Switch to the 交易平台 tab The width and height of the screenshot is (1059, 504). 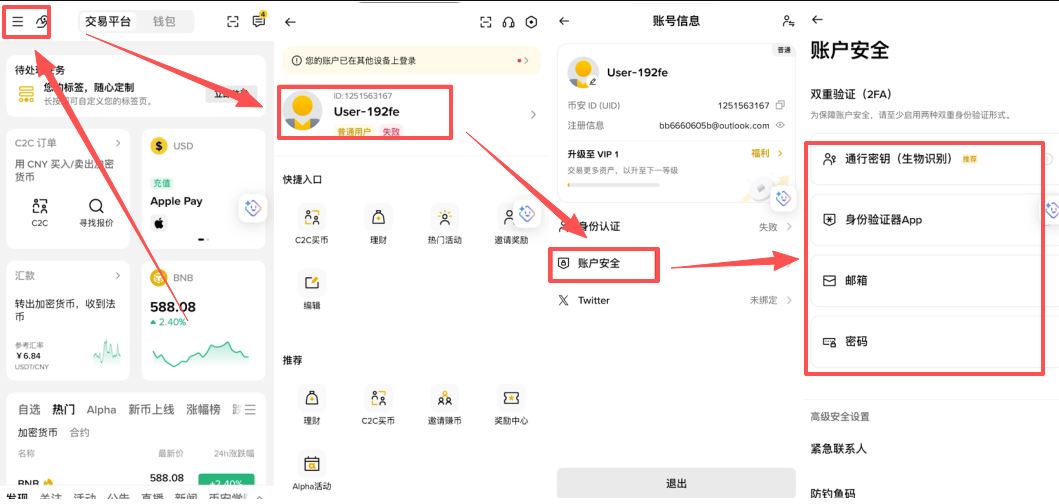pyautogui.click(x=108, y=22)
